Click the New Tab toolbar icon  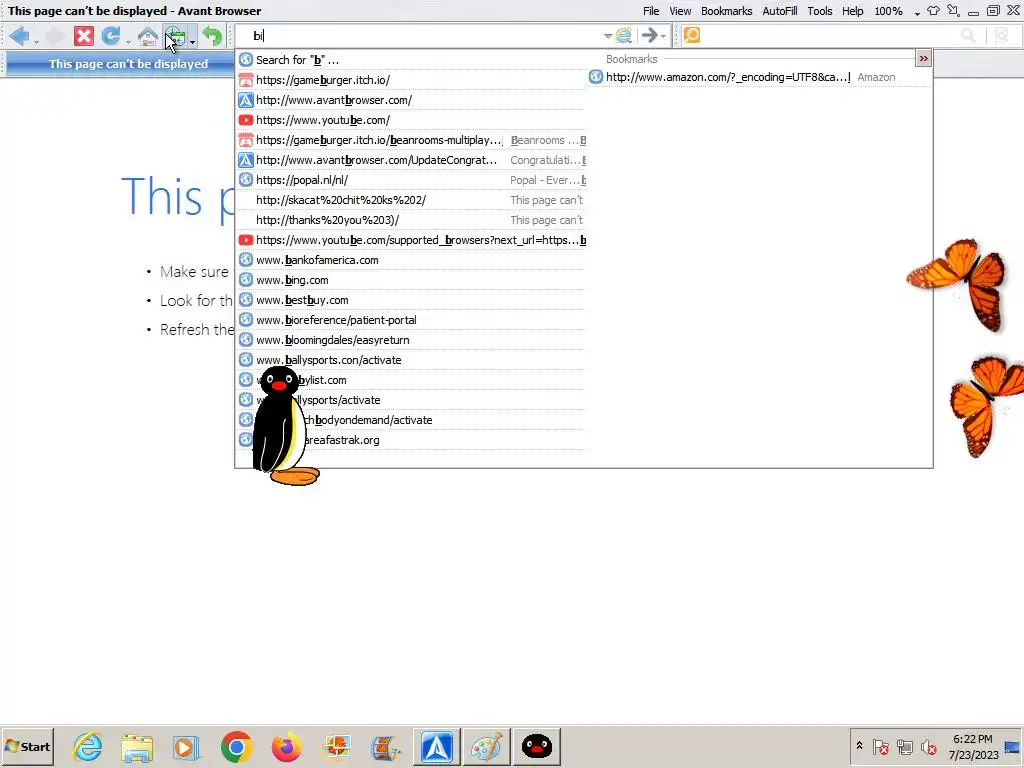click(175, 36)
